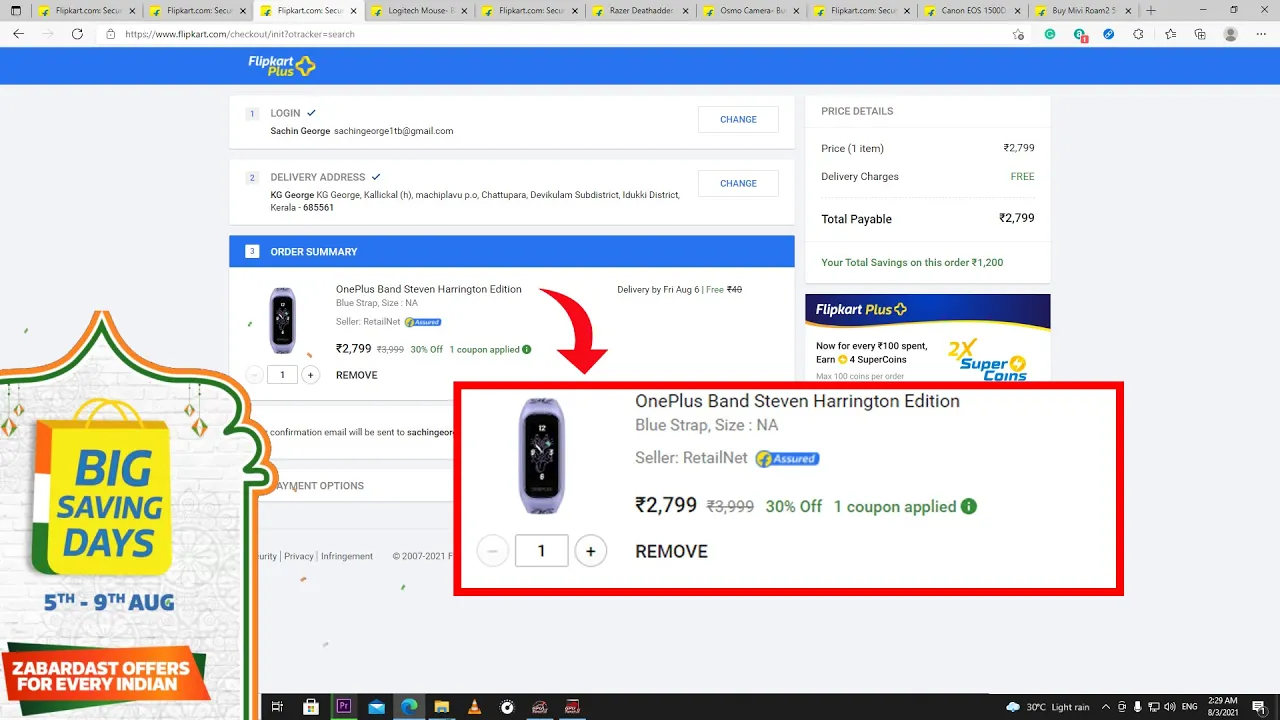Open Edge Settings and more menu
This screenshot has height=720, width=1280.
click(x=1261, y=34)
